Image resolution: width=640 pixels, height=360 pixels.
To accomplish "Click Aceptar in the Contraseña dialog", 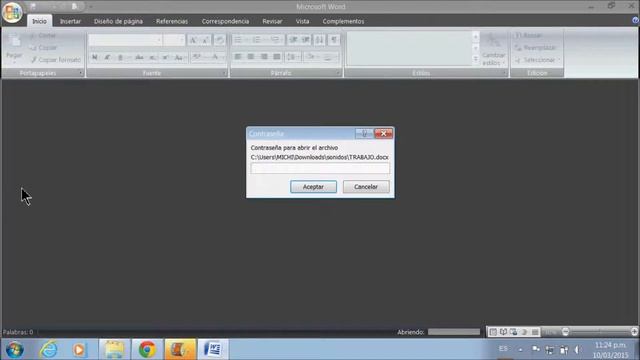I will coord(313,187).
